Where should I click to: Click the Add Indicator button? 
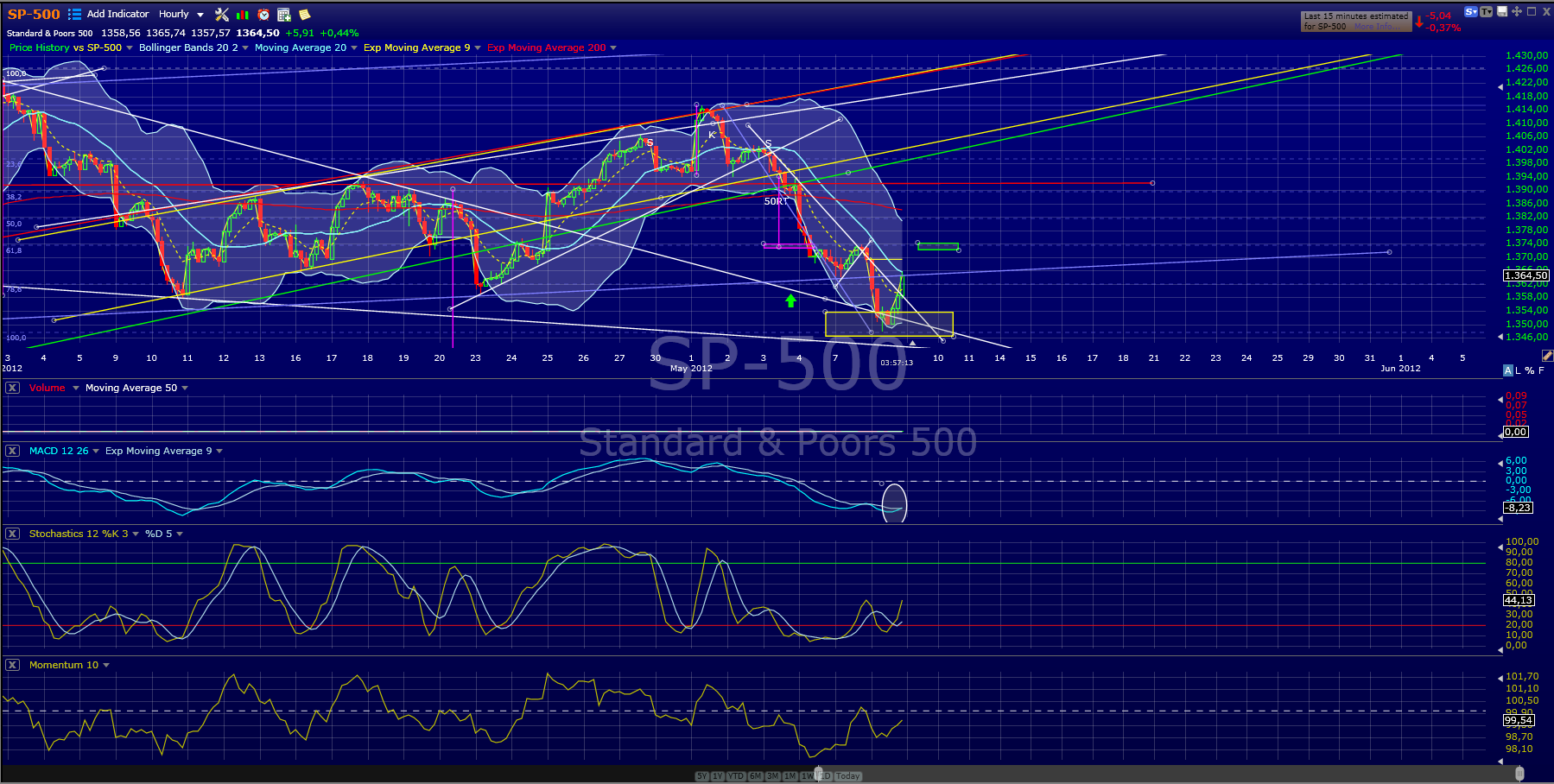point(117,14)
